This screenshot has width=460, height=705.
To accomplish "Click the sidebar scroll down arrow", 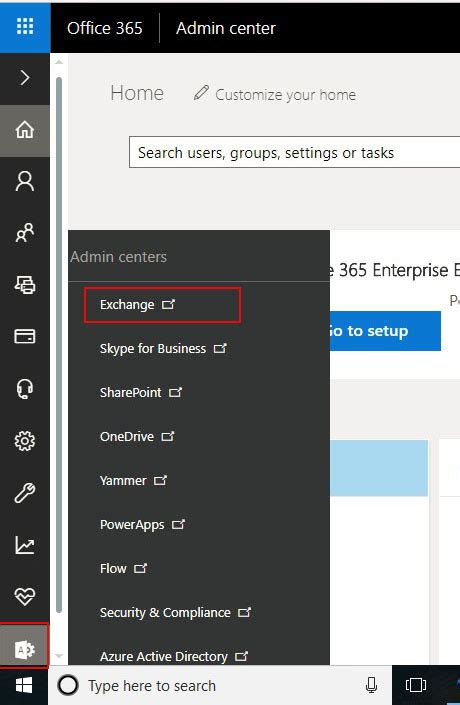I will [59, 656].
